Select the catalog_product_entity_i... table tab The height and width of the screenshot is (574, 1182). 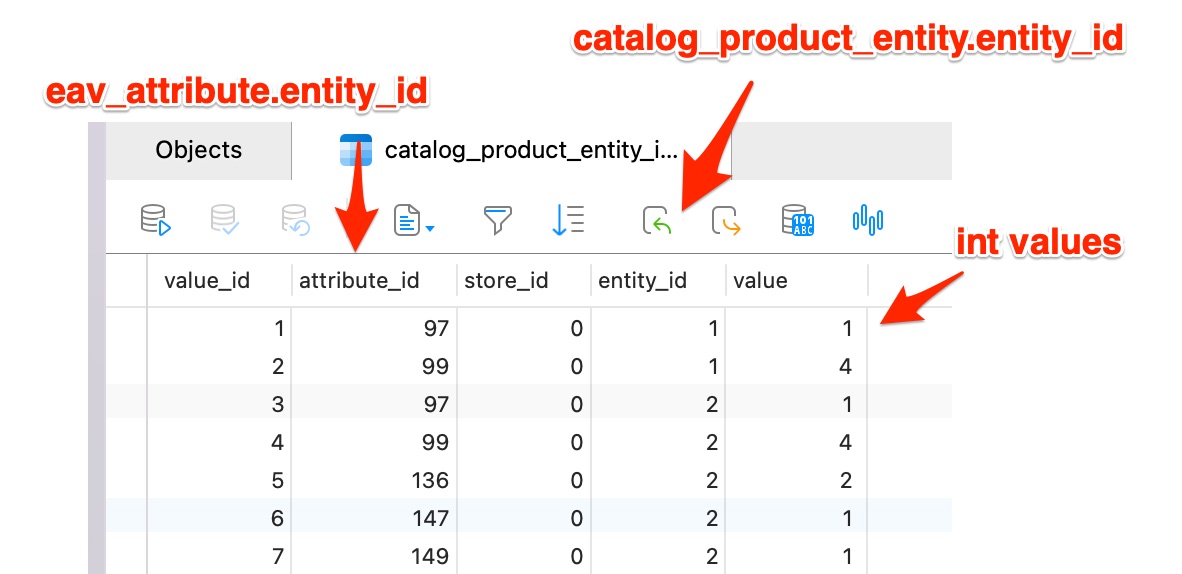coord(512,151)
